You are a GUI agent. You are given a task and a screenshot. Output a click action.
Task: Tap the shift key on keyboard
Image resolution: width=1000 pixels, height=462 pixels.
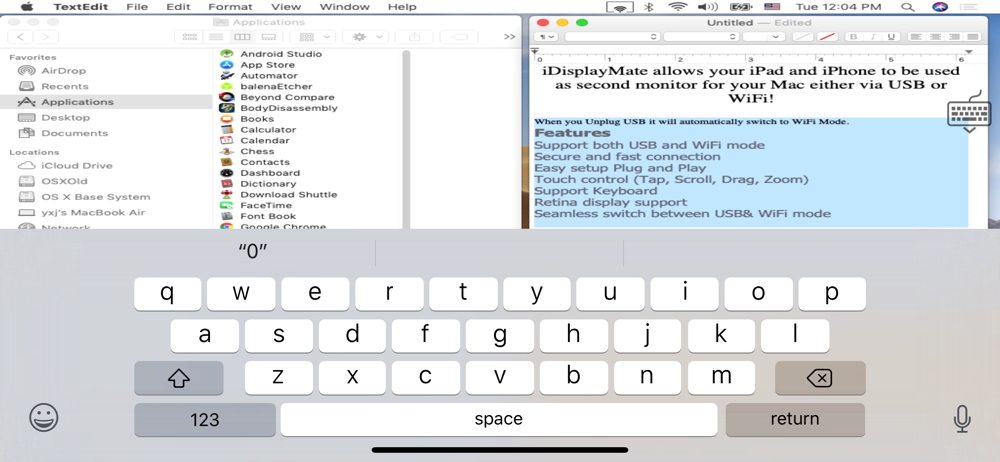click(x=179, y=378)
